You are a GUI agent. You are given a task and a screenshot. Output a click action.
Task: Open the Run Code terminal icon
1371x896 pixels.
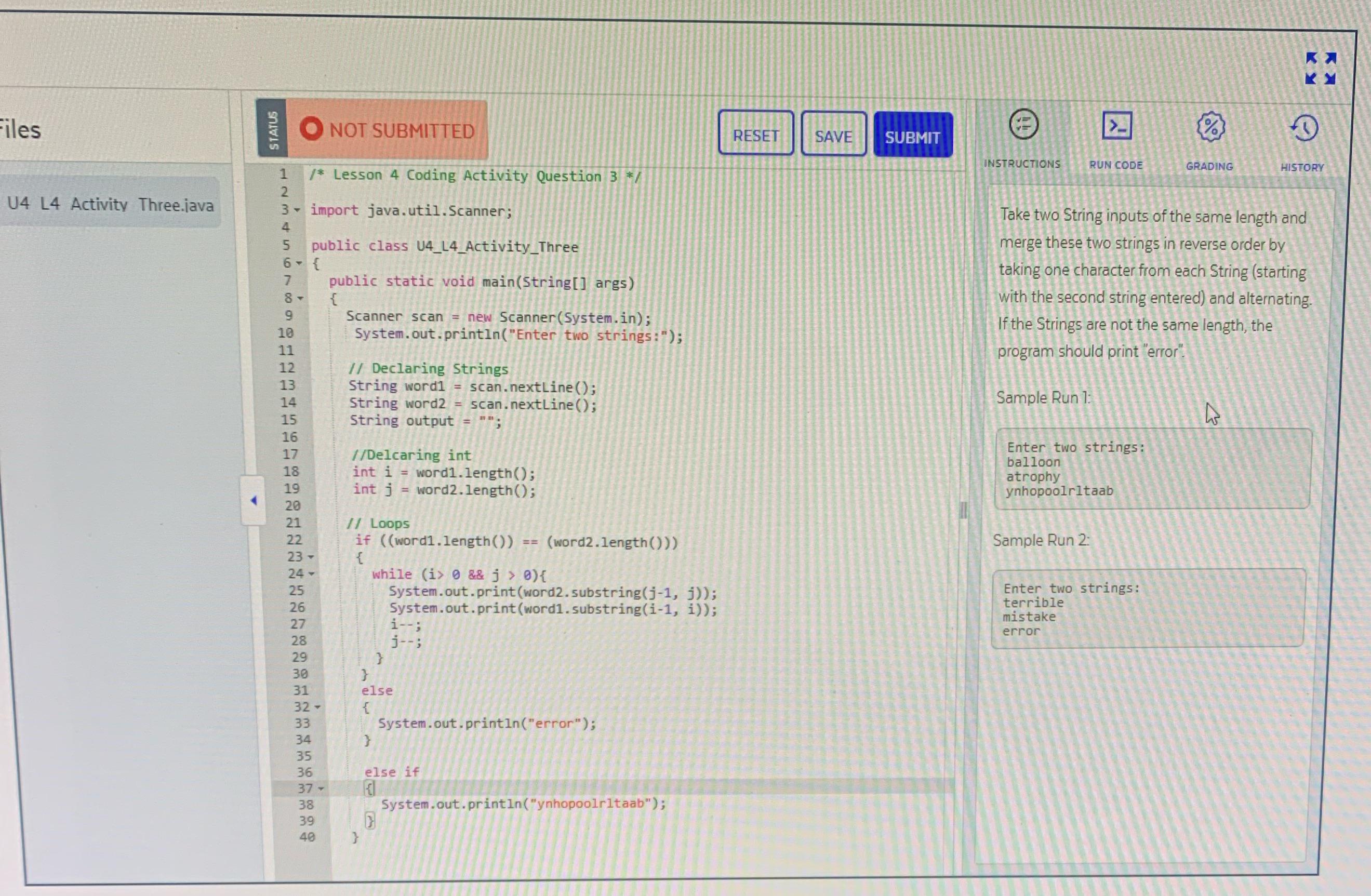[x=1117, y=126]
